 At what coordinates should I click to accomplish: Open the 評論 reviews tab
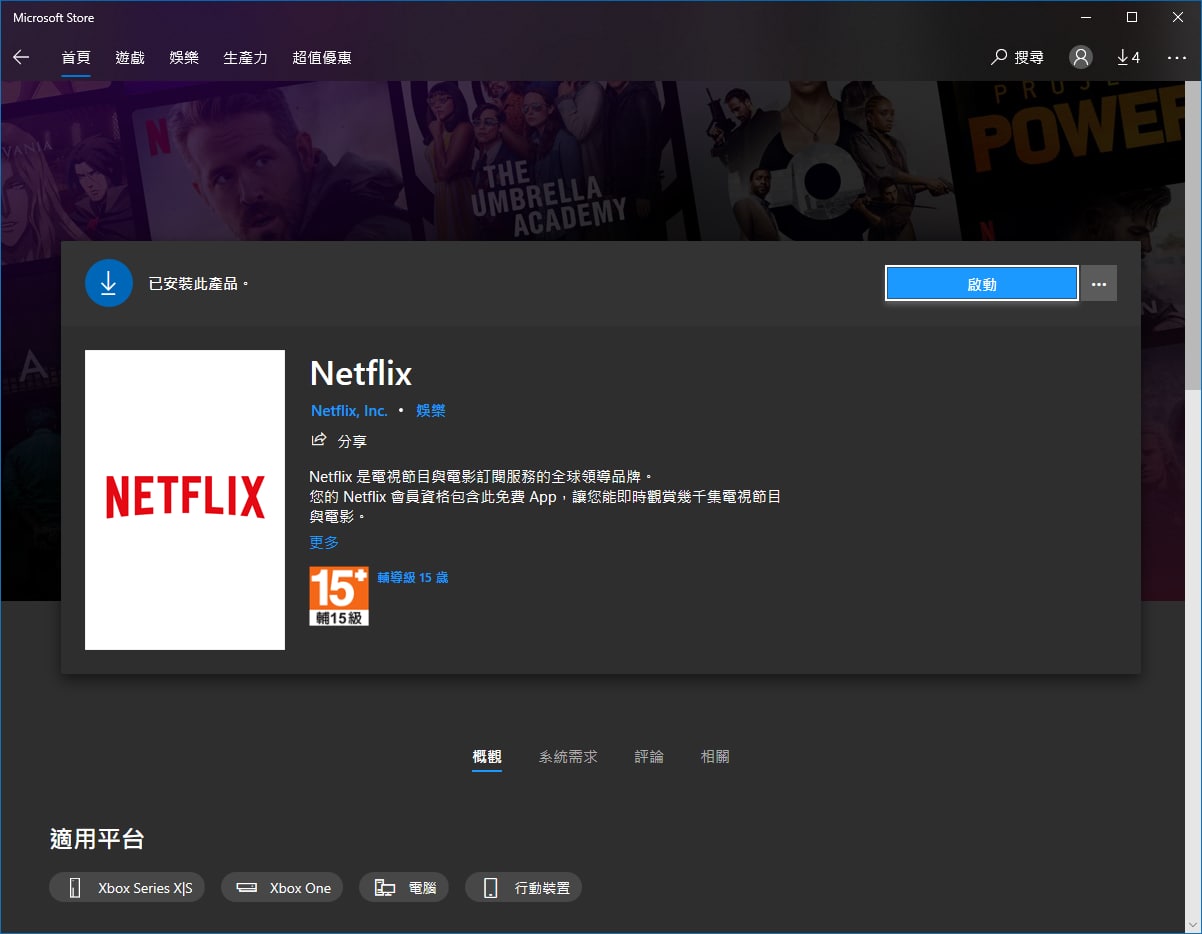coord(649,757)
